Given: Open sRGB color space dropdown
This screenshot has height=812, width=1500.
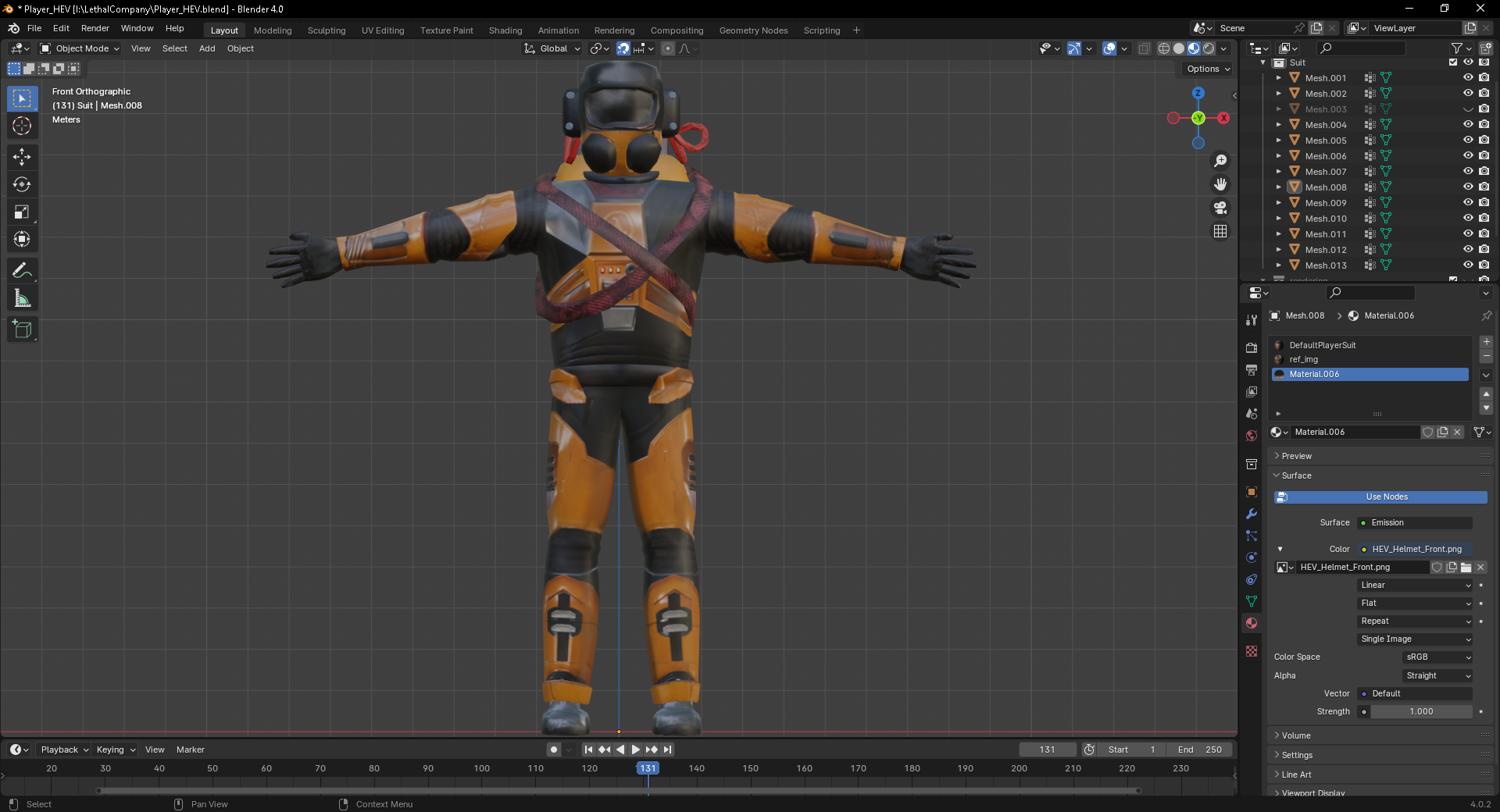Looking at the screenshot, I should pyautogui.click(x=1437, y=657).
